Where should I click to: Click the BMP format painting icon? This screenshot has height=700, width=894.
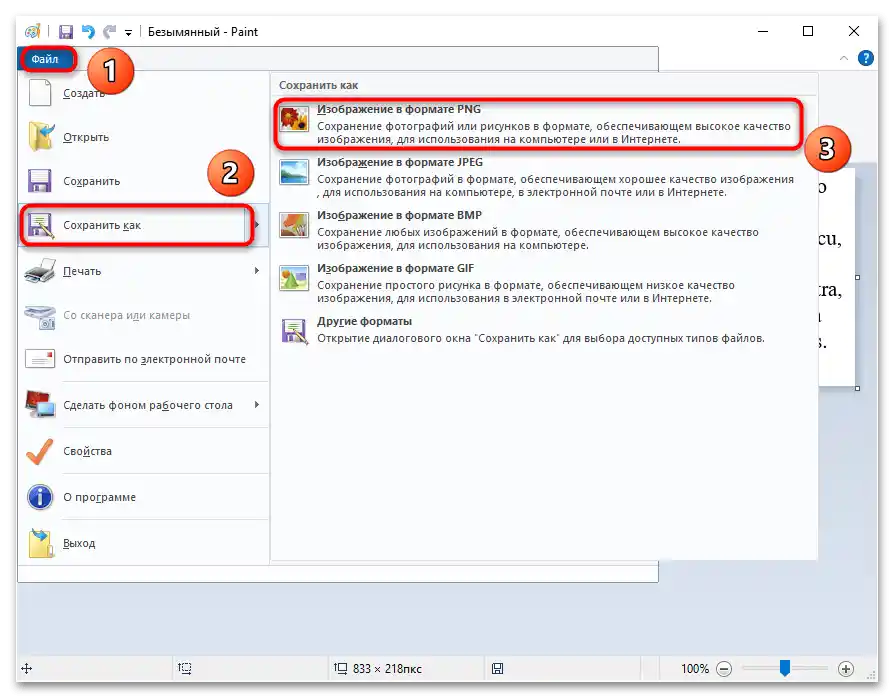coord(294,225)
